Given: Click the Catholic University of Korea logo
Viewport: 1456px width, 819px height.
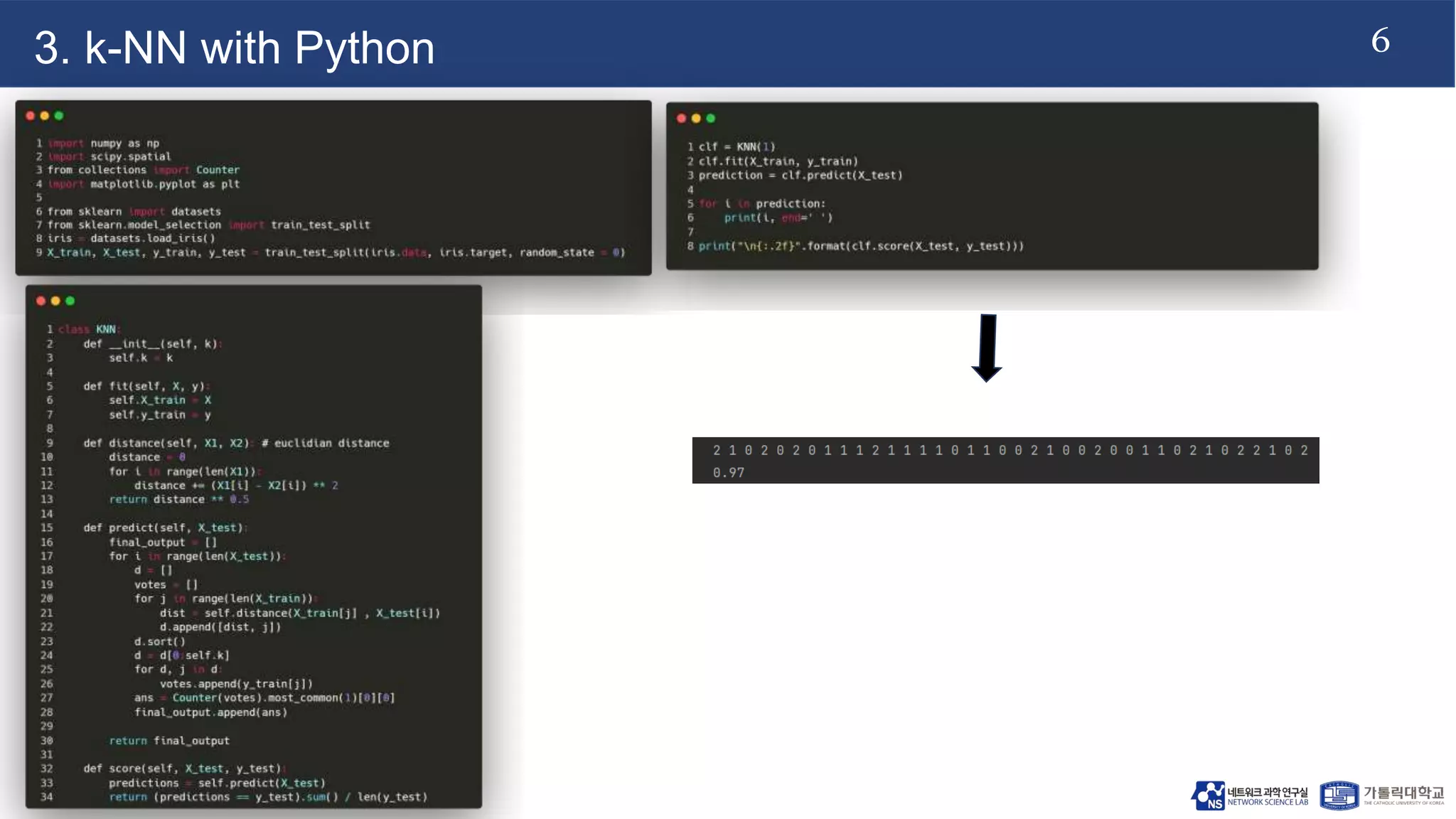Looking at the screenshot, I should click(1381, 796).
